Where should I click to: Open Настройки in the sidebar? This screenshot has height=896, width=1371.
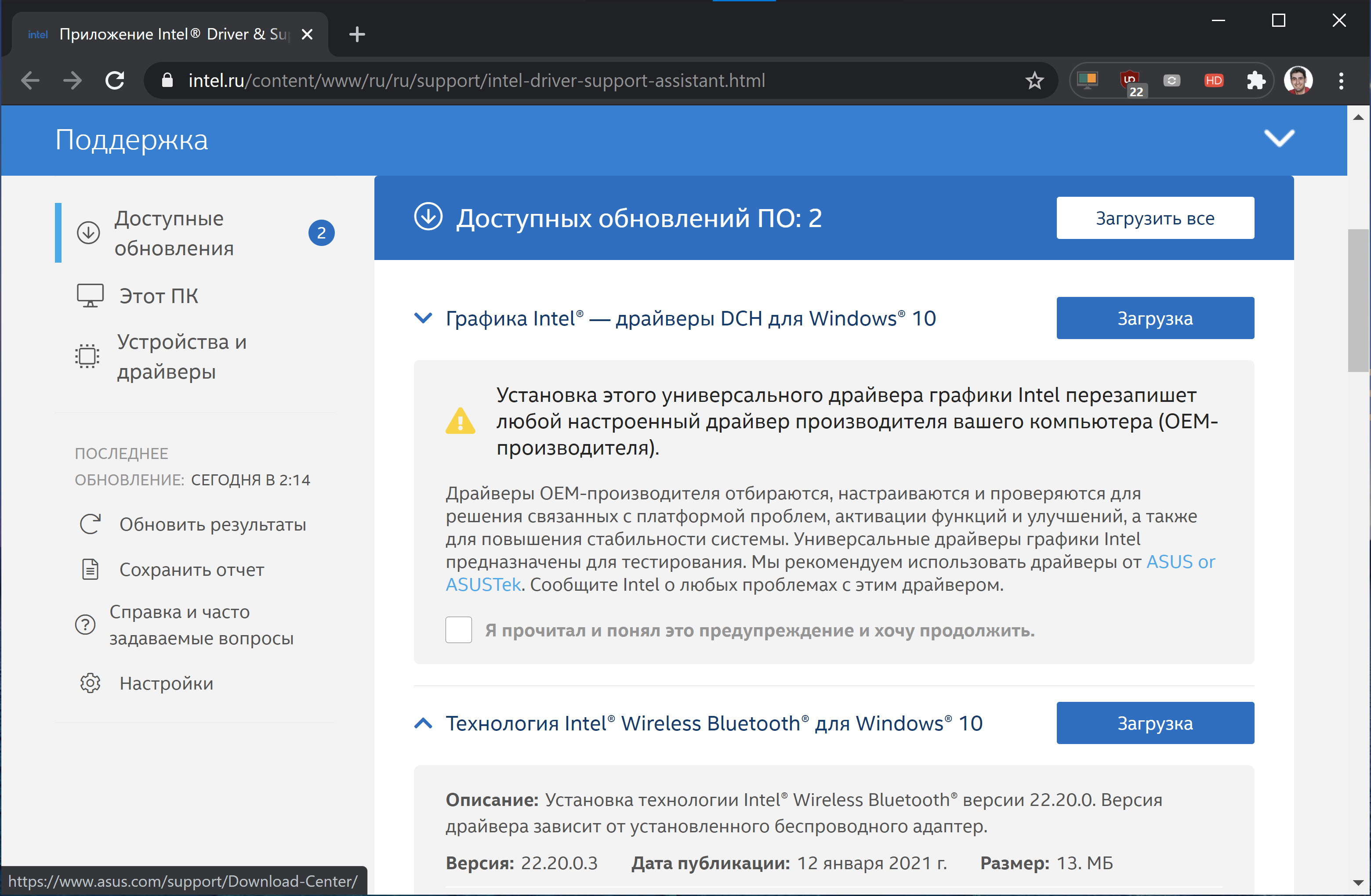point(166,683)
